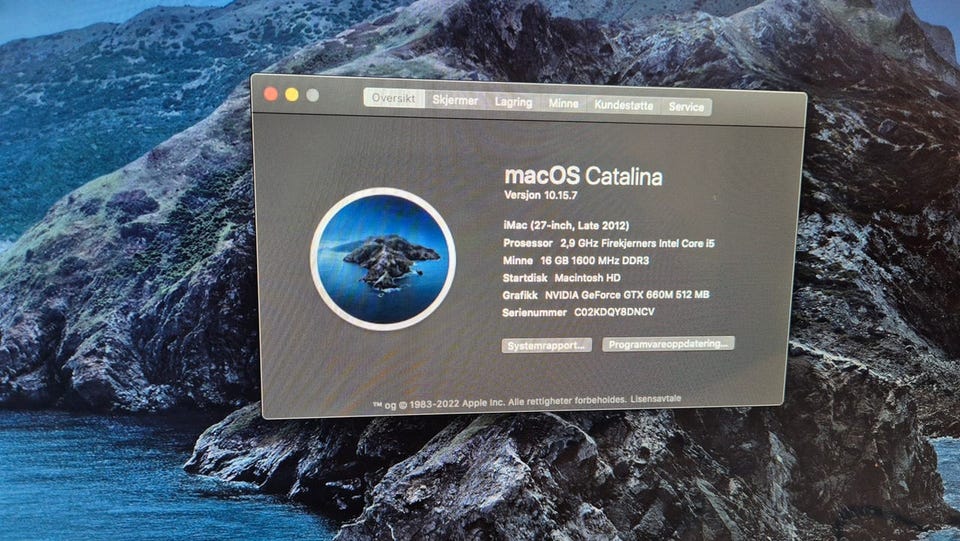Click the Systemrapport... button

(546, 346)
